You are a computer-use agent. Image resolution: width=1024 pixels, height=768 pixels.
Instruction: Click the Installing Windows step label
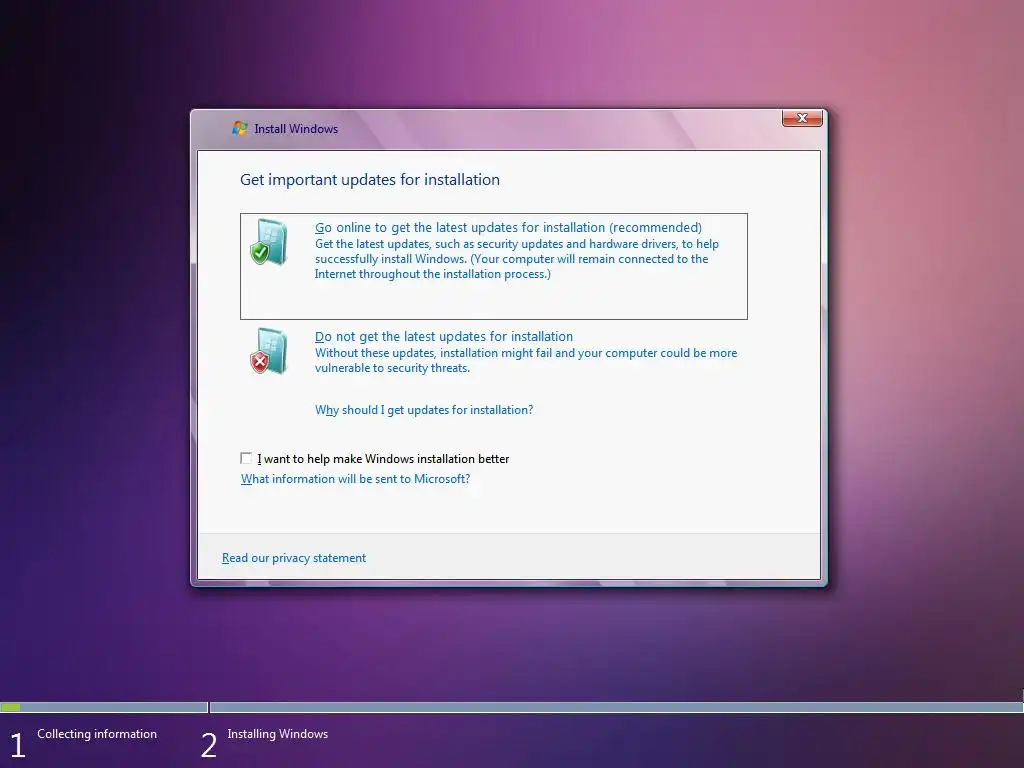(x=278, y=734)
